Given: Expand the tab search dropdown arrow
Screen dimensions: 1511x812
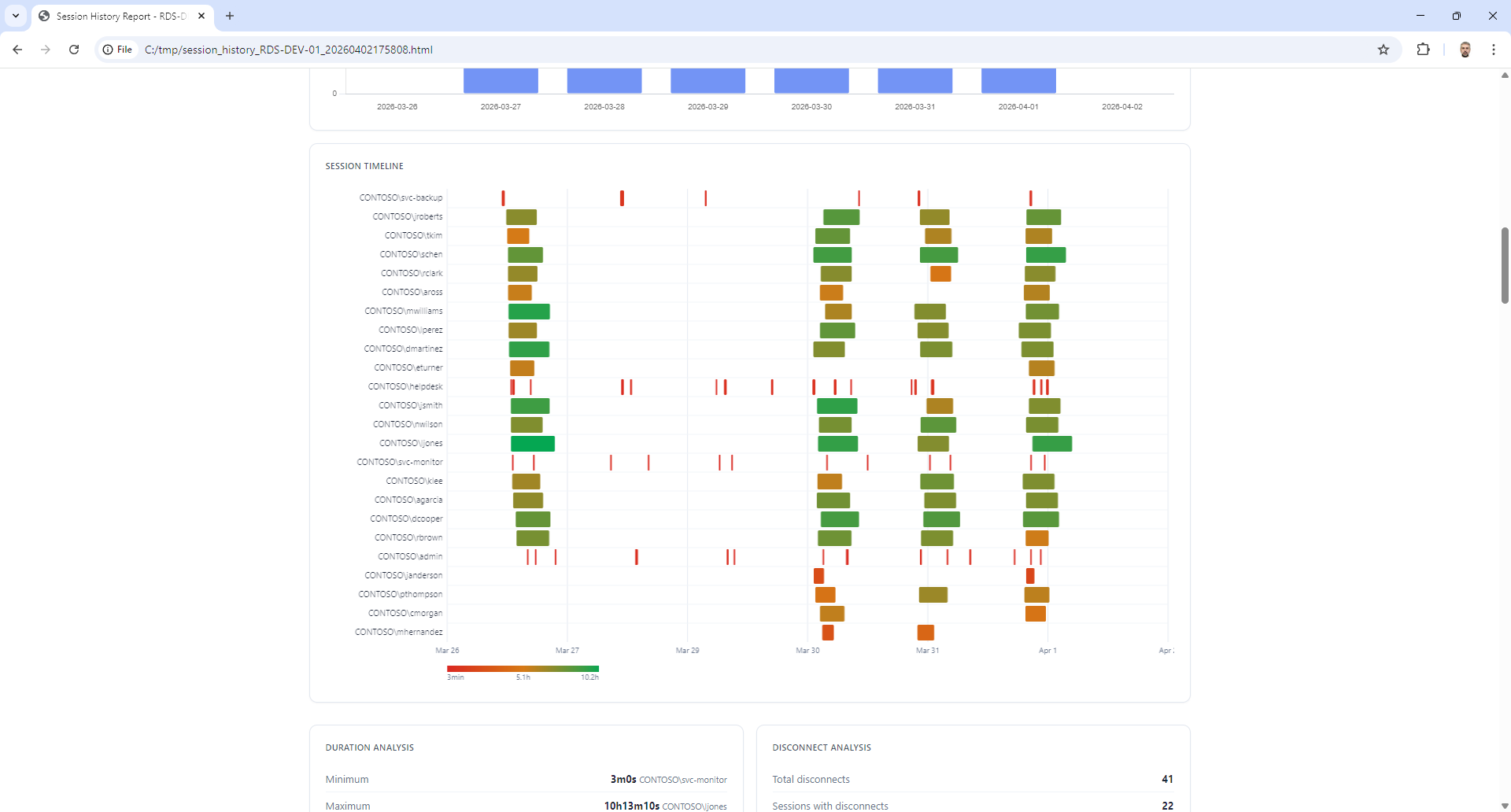Looking at the screenshot, I should (x=16, y=16).
